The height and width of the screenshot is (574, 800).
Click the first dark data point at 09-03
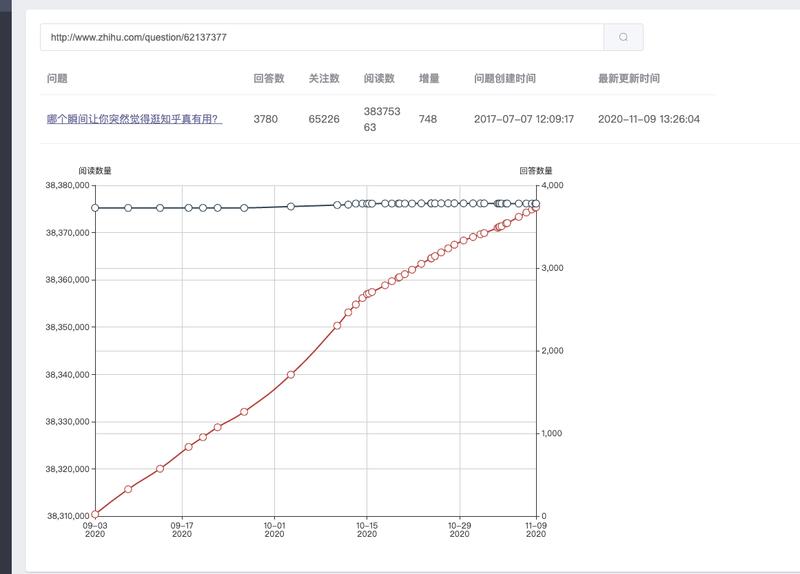click(x=95, y=208)
